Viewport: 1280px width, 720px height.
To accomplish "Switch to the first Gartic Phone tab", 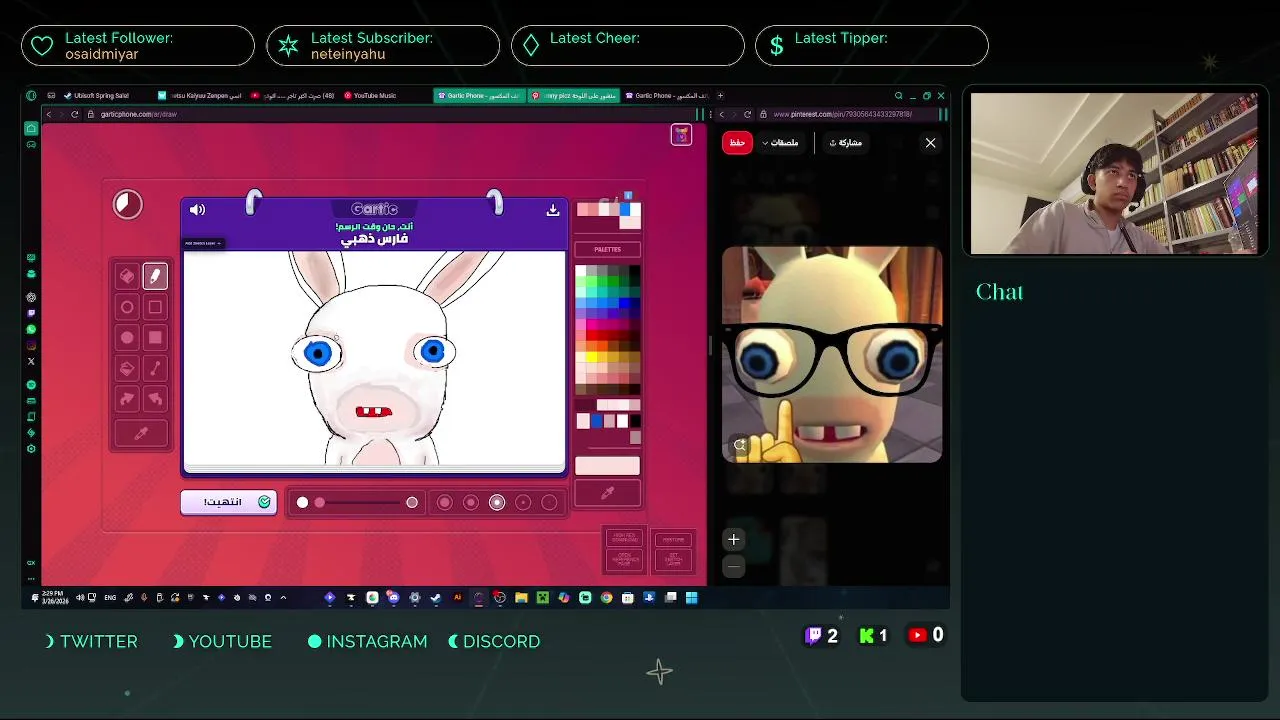I will point(480,96).
